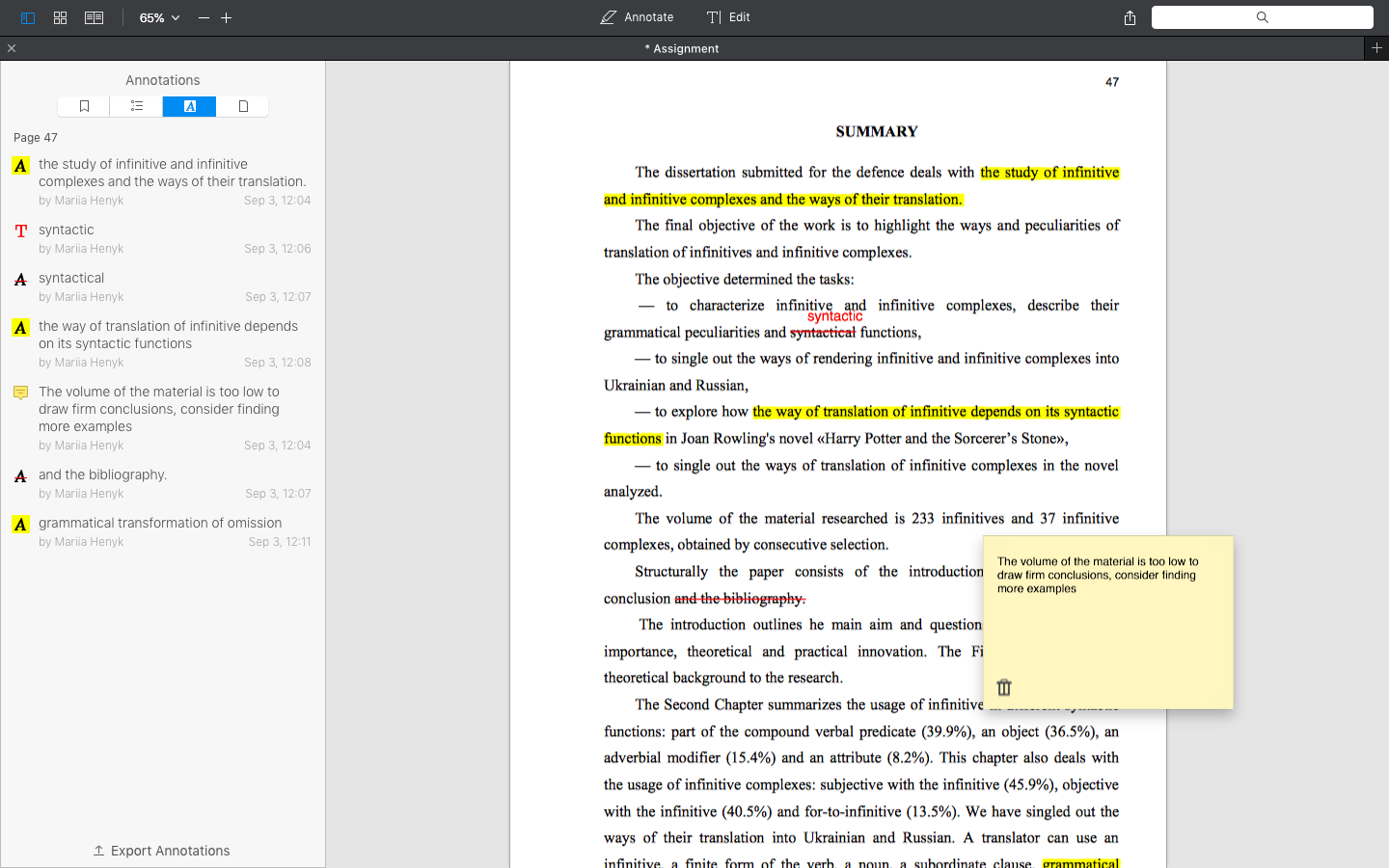Click the highlight icon beside 'the way of translation'
This screenshot has width=1389, height=868.
20,327
